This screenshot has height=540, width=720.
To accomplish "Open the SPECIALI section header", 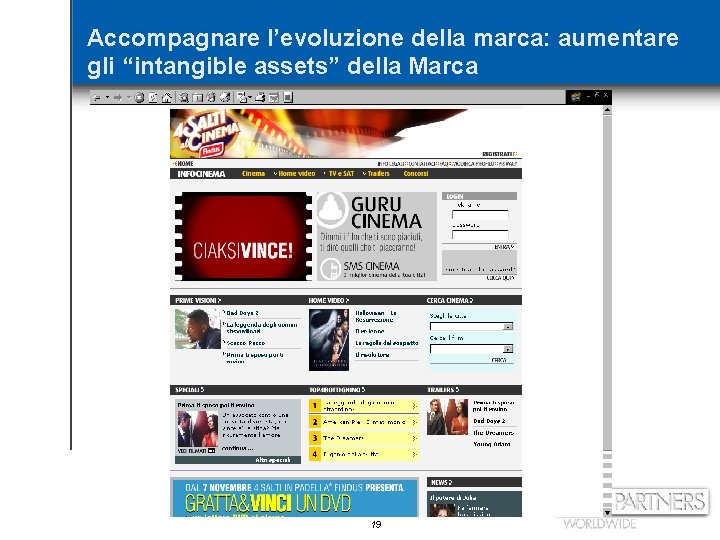I will (190, 390).
